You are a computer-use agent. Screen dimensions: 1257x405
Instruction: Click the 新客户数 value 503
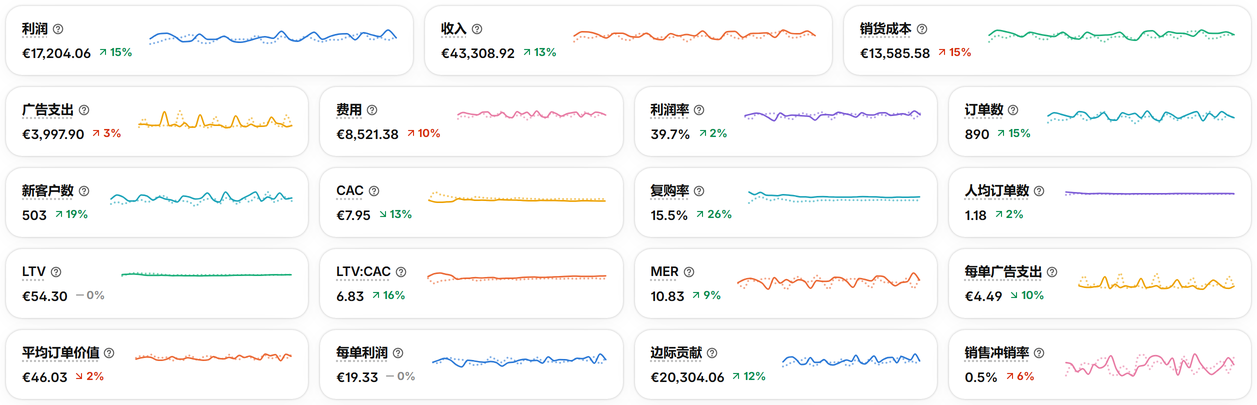[34, 215]
